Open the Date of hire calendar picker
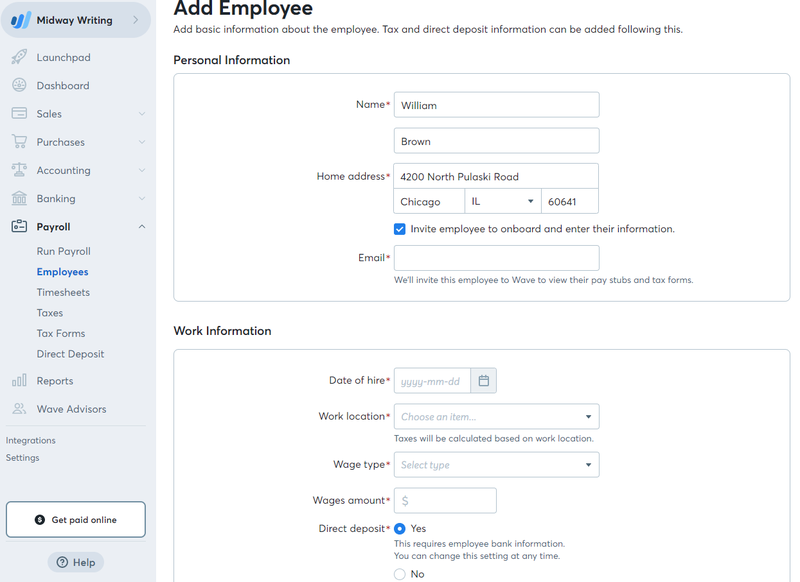Image resolution: width=800 pixels, height=582 pixels. 483,381
